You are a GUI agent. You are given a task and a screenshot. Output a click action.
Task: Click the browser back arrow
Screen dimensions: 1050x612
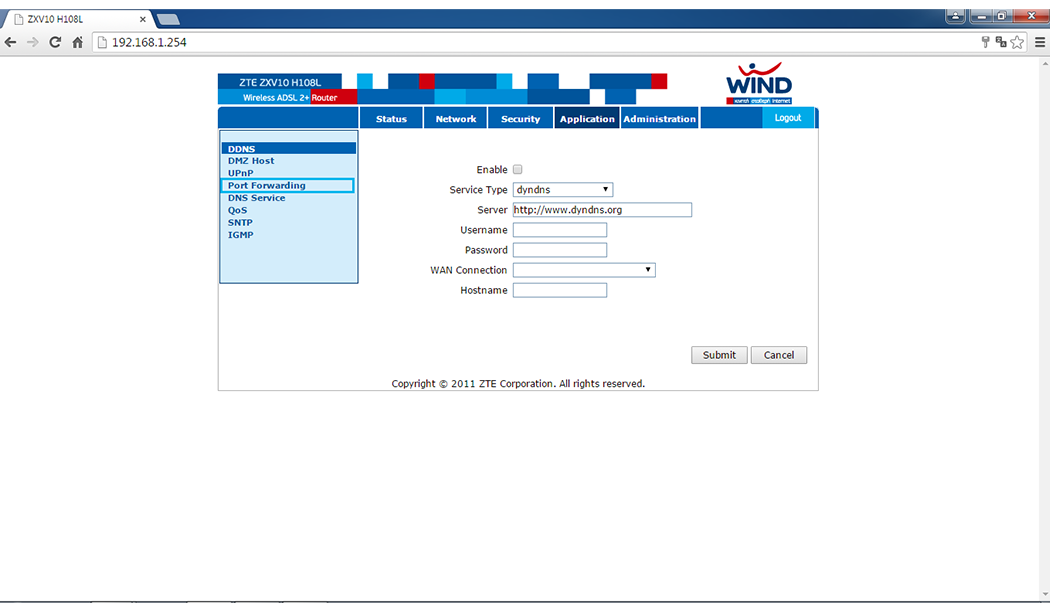pos(11,42)
